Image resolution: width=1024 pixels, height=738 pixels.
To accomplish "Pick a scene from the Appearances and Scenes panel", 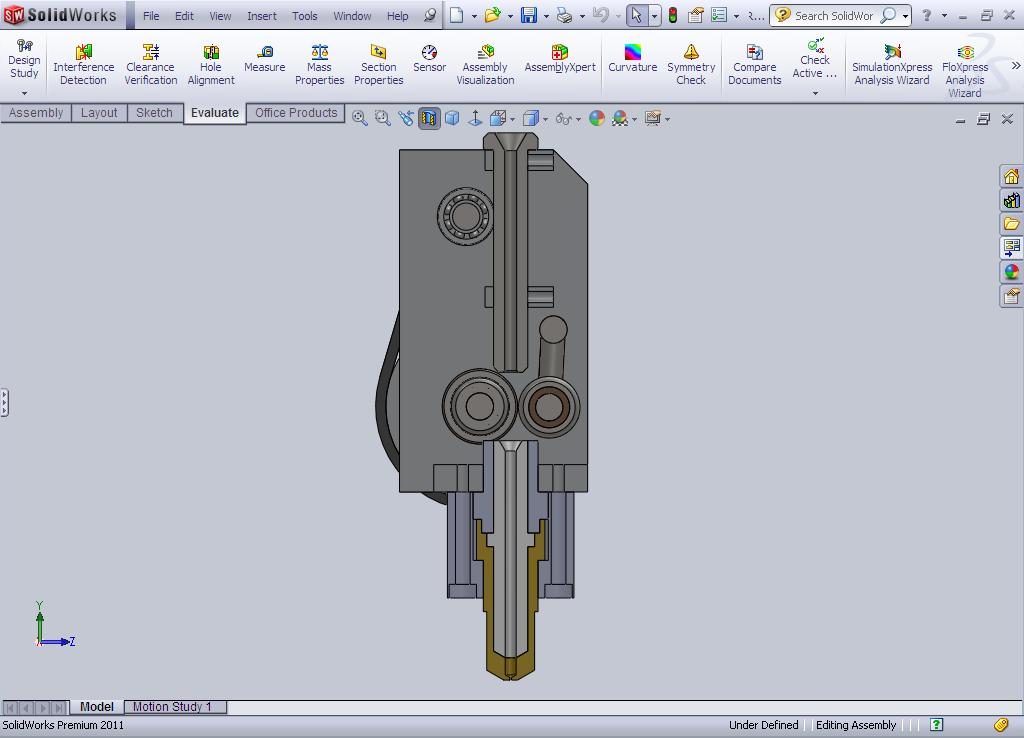I will [x=1012, y=272].
